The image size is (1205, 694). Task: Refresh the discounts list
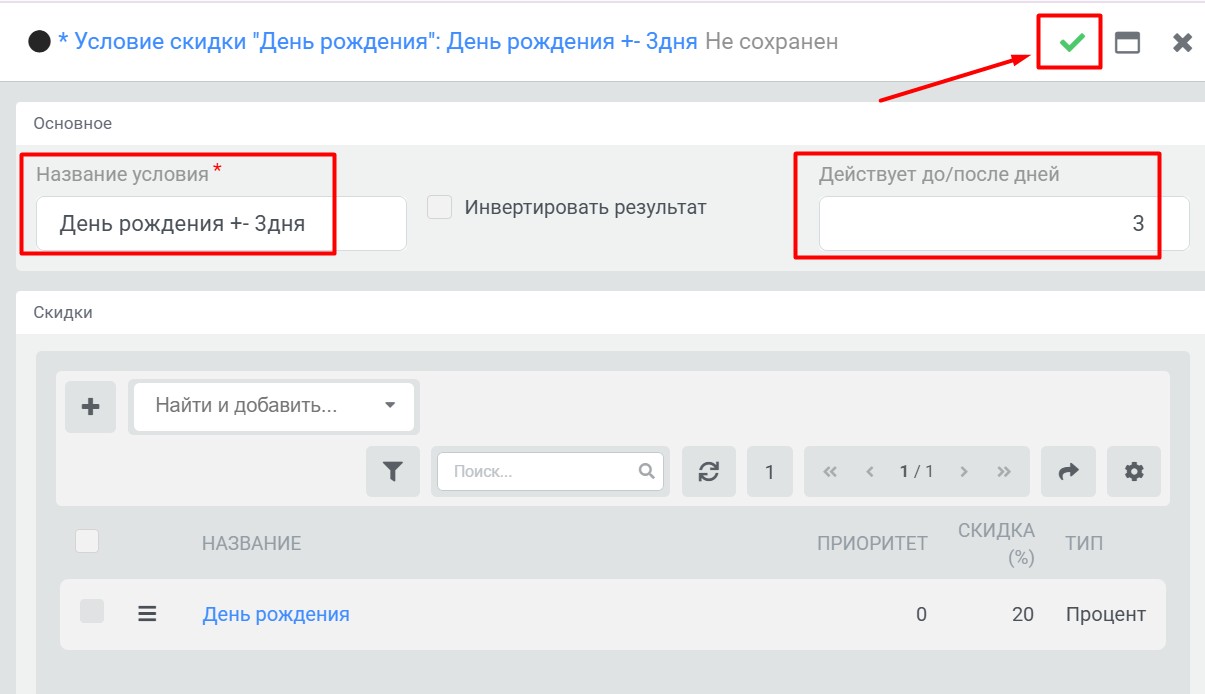[x=709, y=472]
